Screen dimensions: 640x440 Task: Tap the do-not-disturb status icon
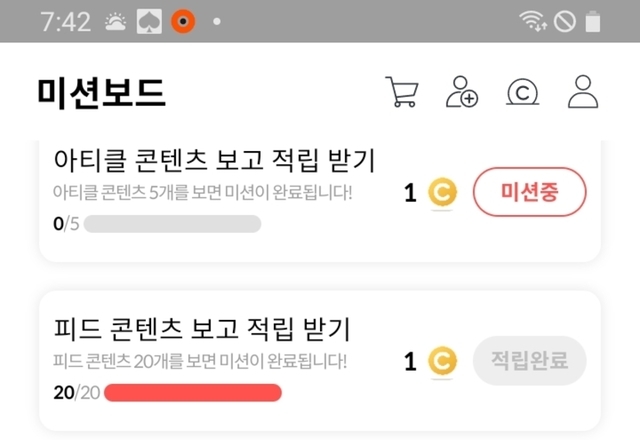point(564,21)
